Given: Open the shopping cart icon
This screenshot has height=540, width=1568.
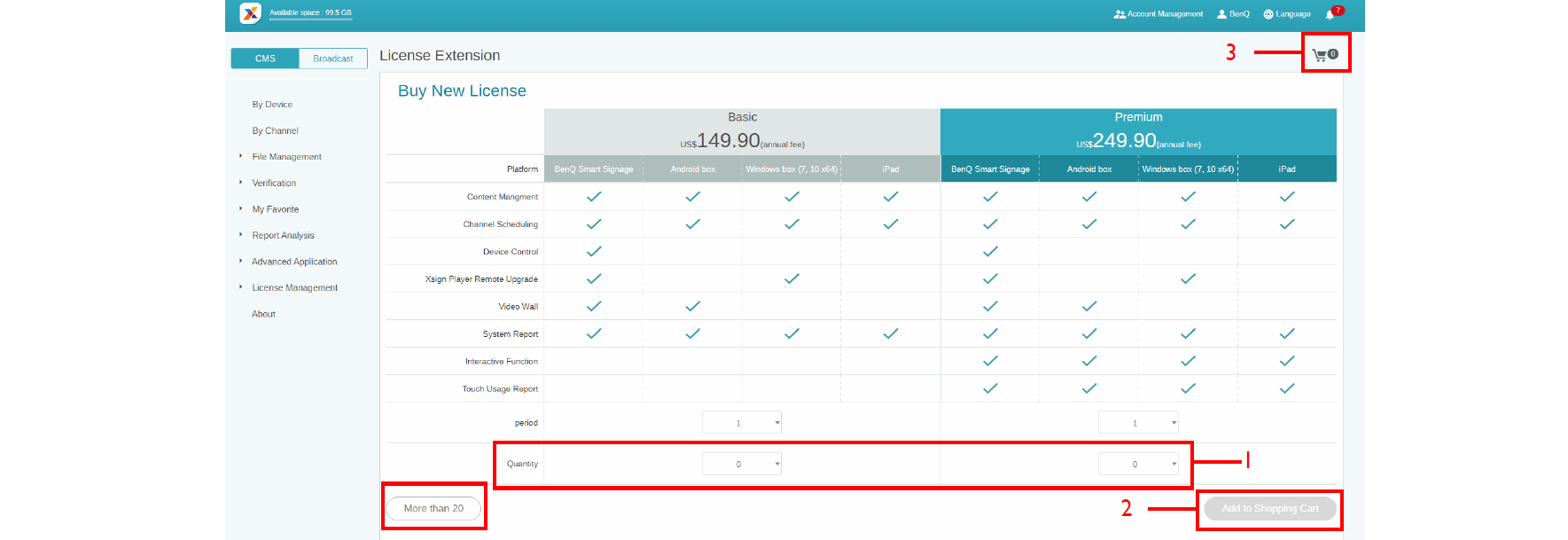Looking at the screenshot, I should pos(1323,55).
